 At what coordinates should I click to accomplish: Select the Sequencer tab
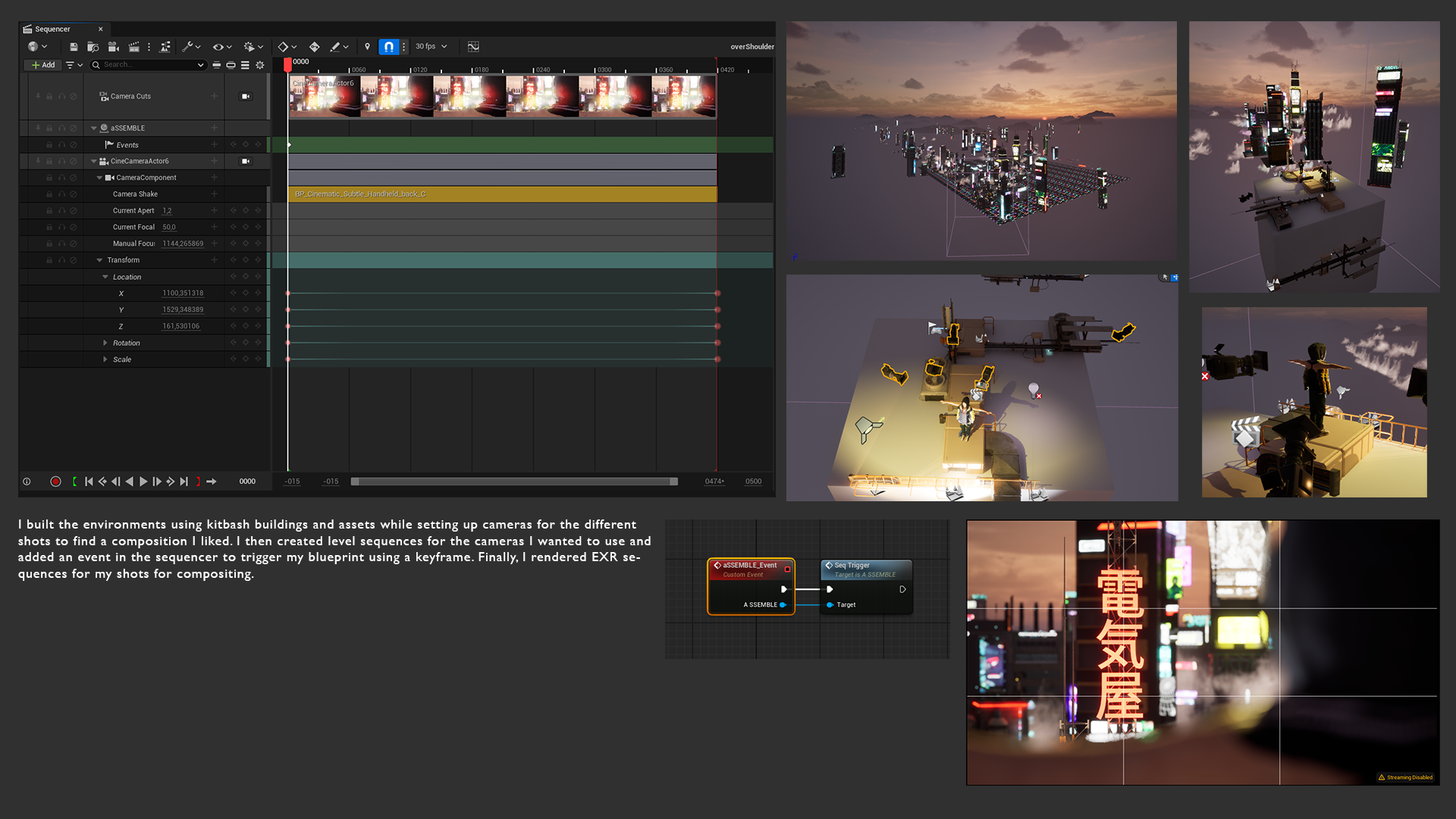click(52, 29)
